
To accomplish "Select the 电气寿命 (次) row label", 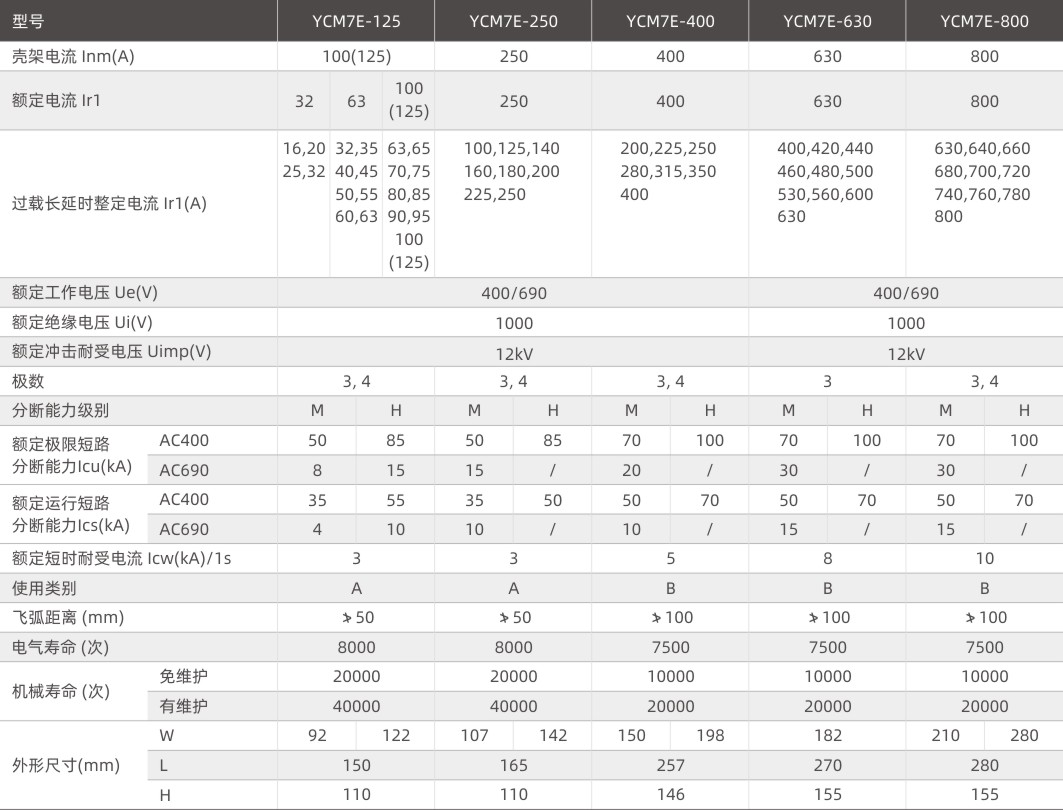I will point(60,647).
